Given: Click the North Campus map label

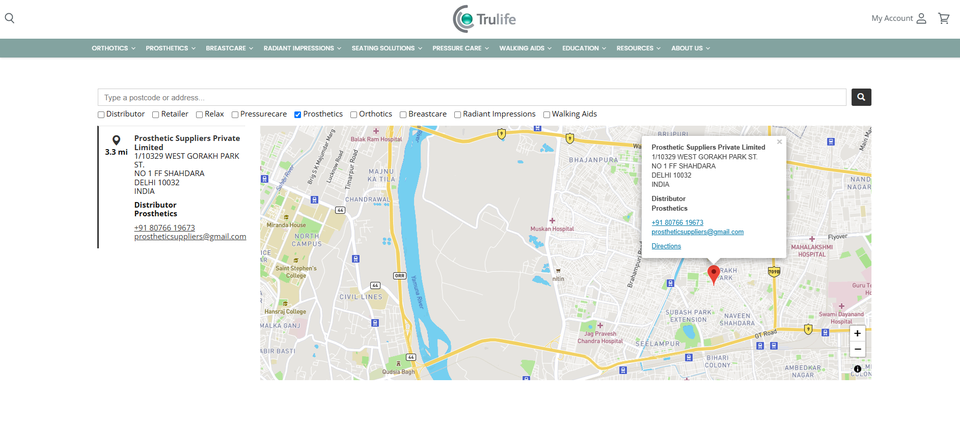Looking at the screenshot, I should tap(308, 239).
